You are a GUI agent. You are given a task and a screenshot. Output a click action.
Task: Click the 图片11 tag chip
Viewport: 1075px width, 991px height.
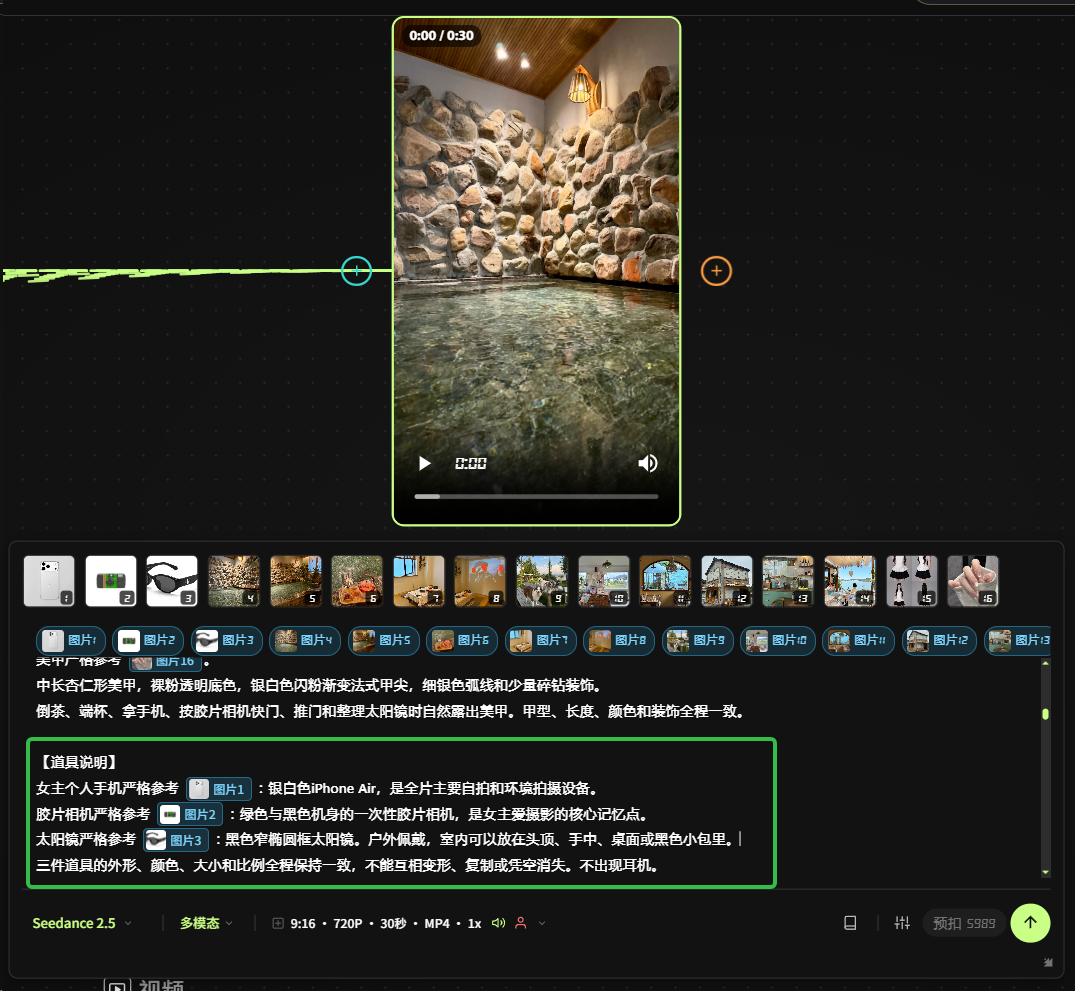tap(858, 641)
